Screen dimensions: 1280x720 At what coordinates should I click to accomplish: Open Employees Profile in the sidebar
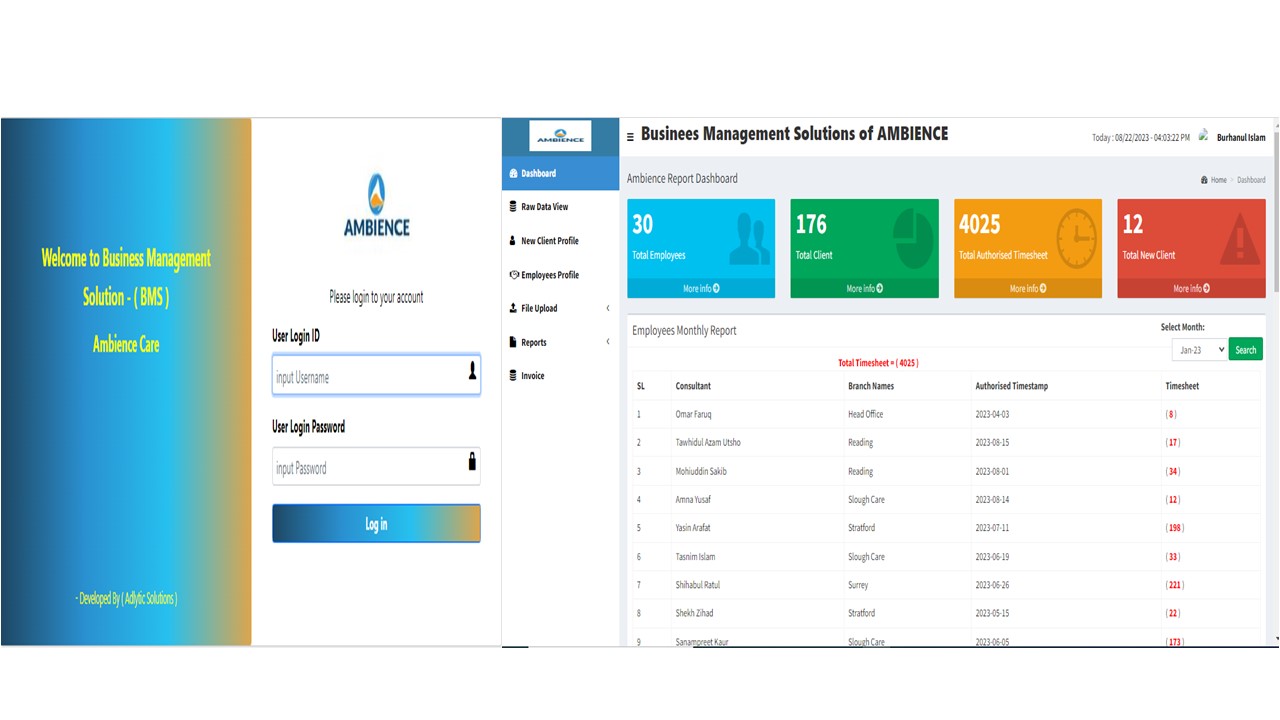tap(549, 275)
